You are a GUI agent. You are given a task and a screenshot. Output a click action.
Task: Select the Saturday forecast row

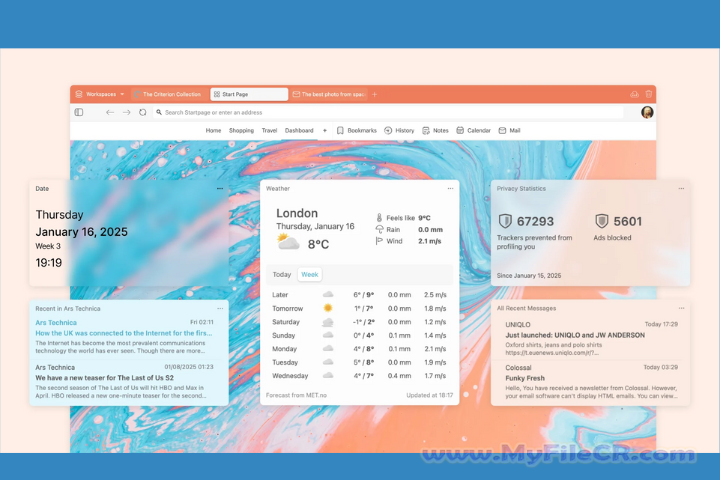tap(359, 322)
